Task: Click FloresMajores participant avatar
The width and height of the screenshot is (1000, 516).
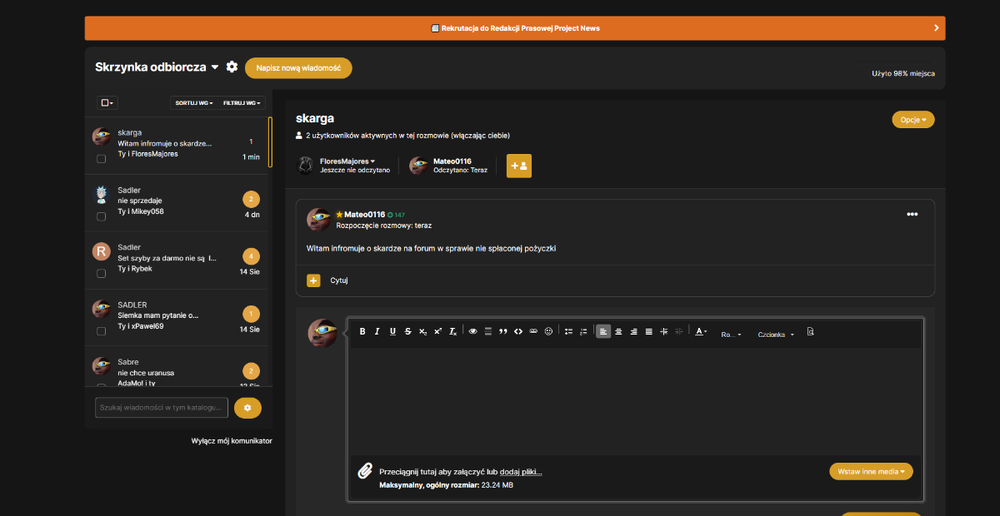Action: point(306,165)
